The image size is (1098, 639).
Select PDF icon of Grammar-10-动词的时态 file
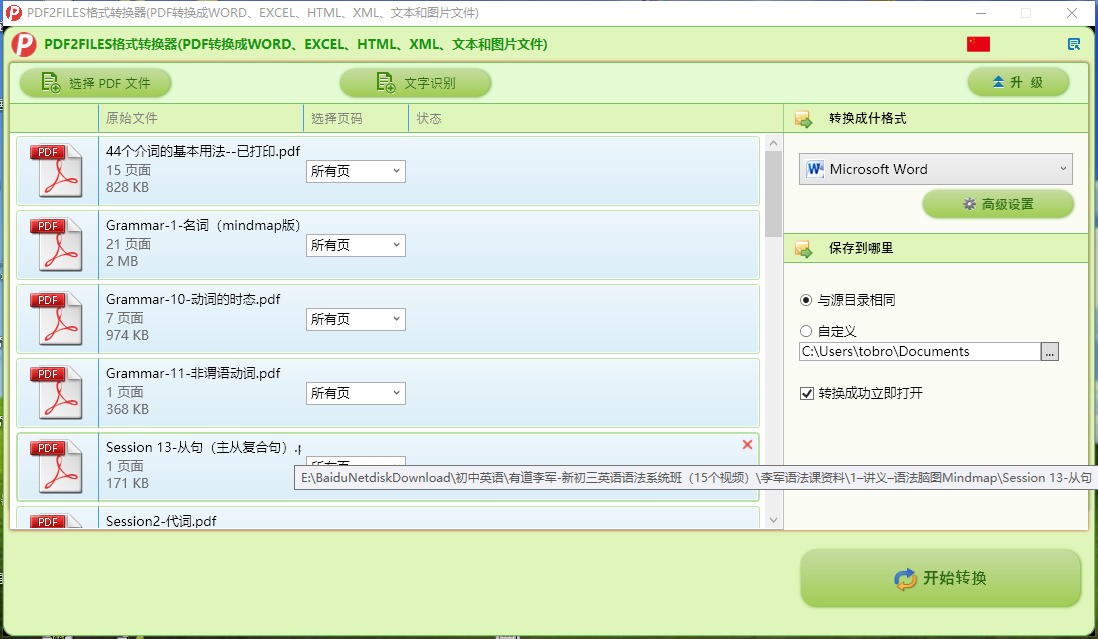(x=57, y=318)
